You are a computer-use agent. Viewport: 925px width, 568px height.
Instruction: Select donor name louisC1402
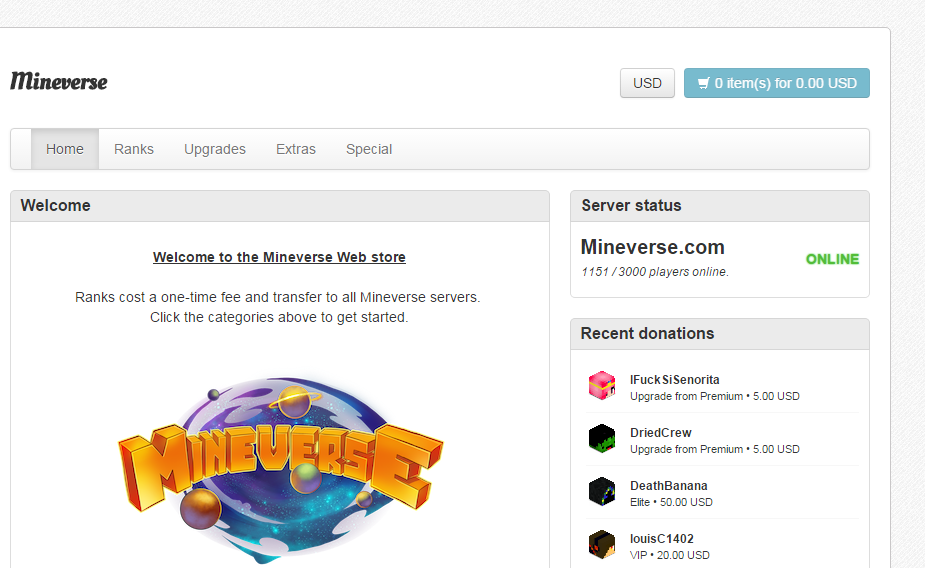tap(662, 539)
